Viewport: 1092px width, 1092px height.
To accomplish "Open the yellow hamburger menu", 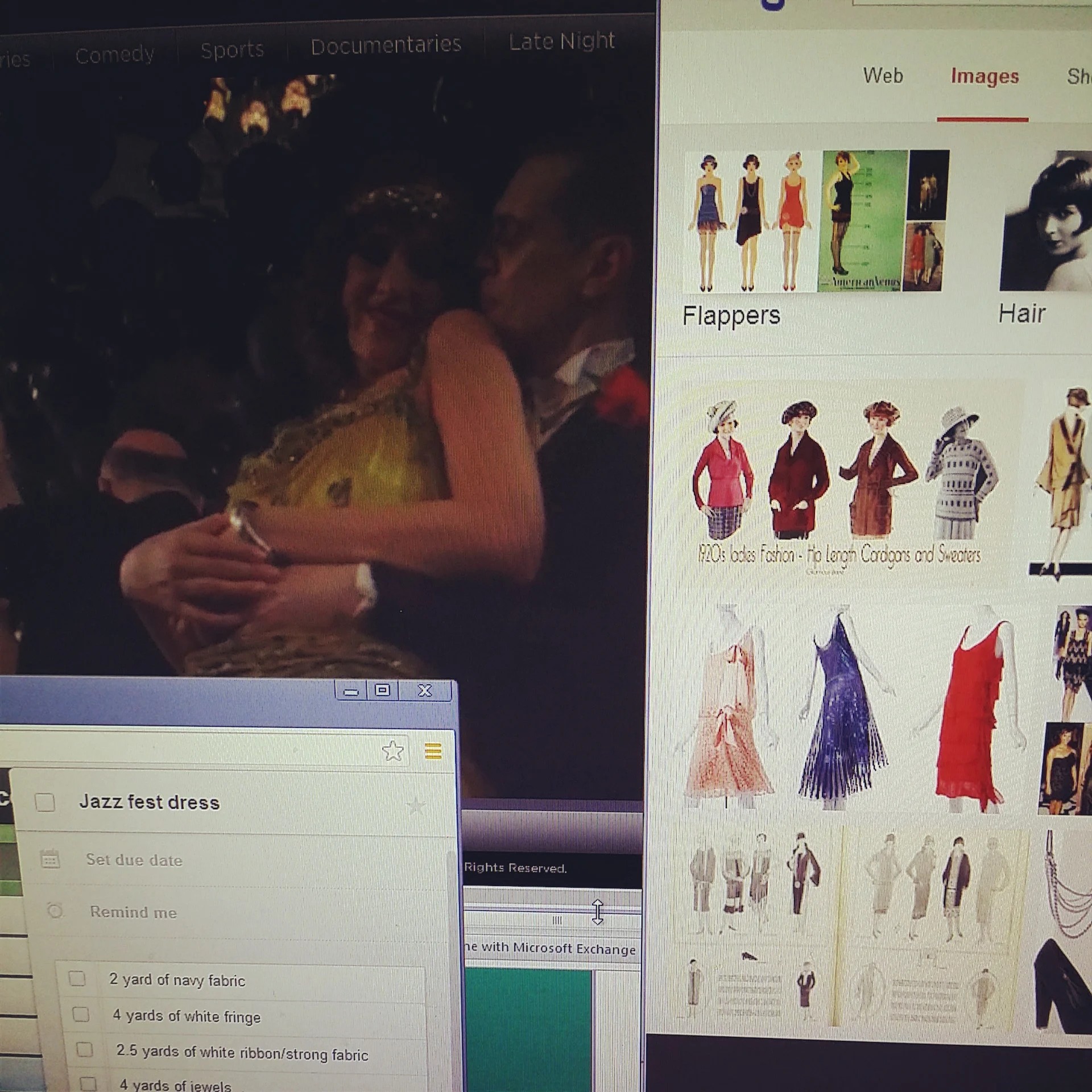I will (x=433, y=751).
